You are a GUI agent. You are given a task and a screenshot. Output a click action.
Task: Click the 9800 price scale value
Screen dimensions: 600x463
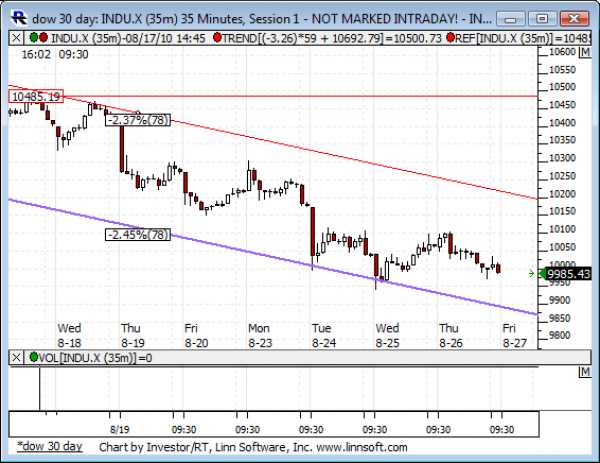pyautogui.click(x=560, y=335)
